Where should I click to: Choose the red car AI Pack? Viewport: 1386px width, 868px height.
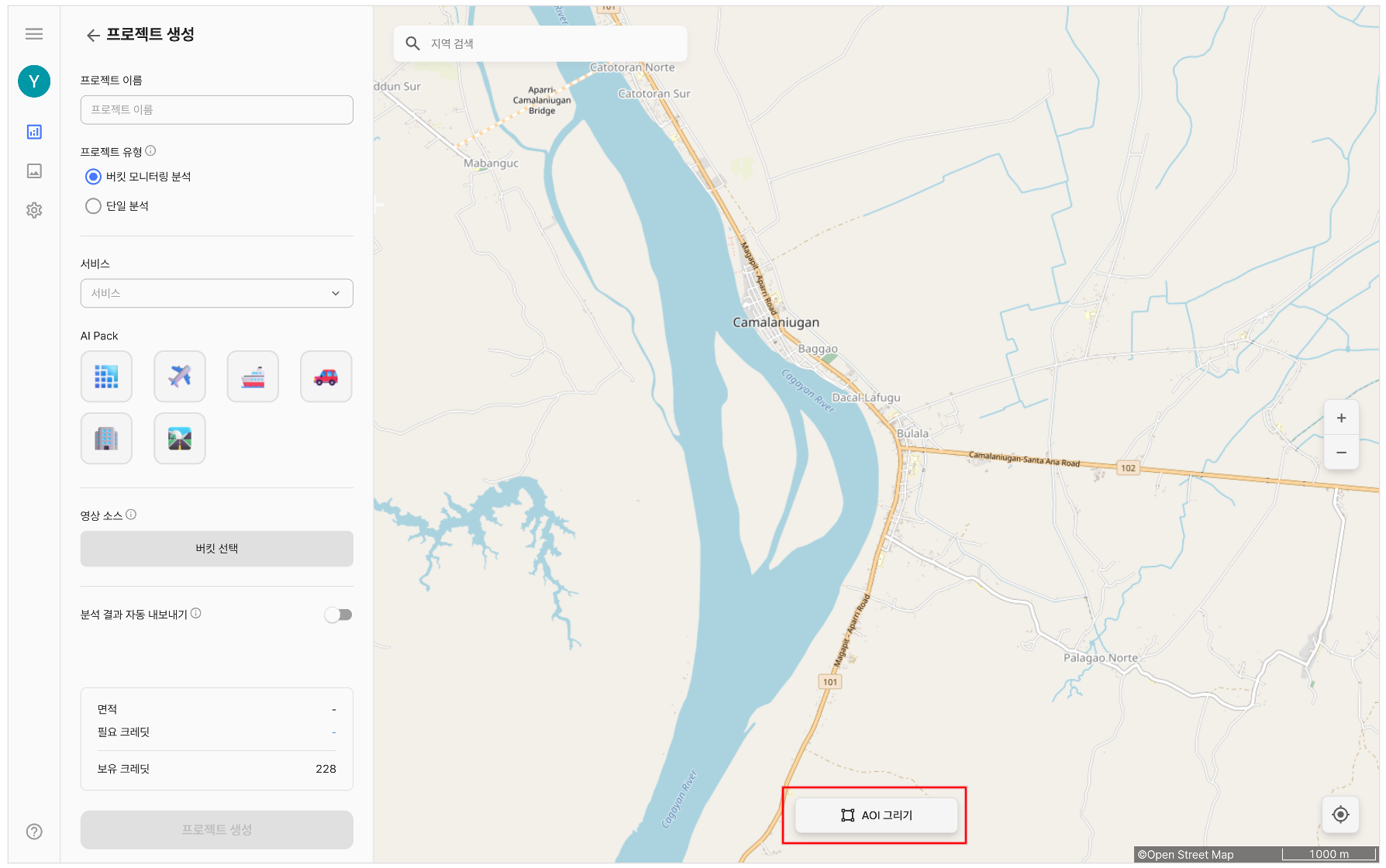pyautogui.click(x=326, y=377)
